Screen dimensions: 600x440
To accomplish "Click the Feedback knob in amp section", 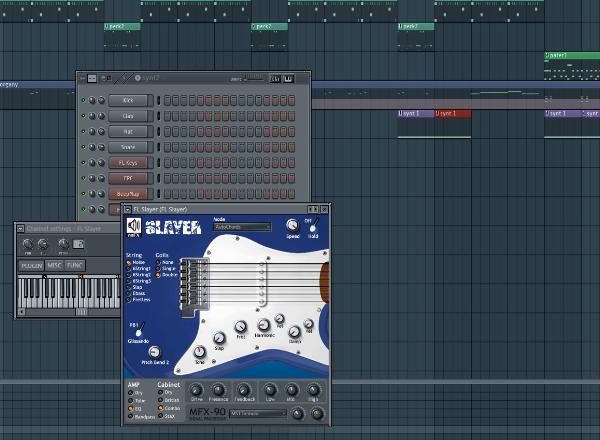I will point(243,390).
